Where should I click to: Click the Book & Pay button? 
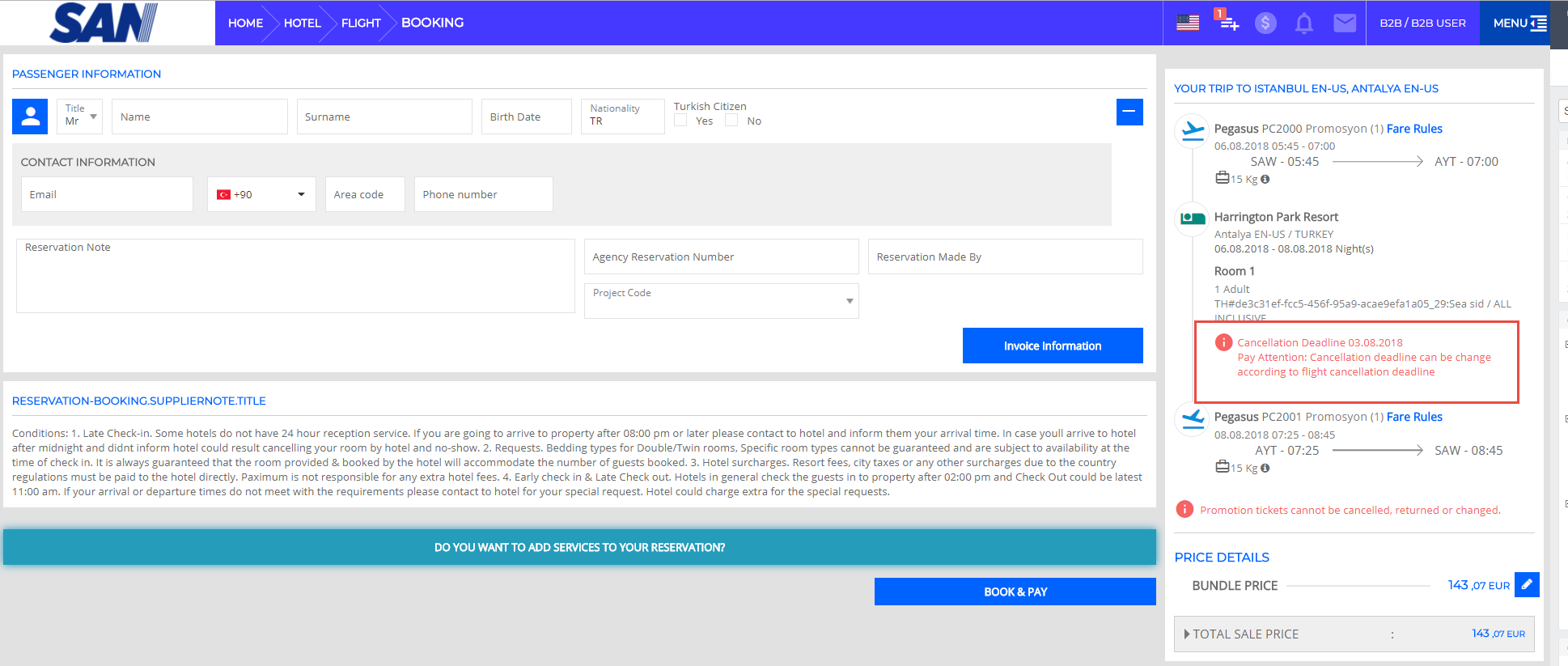(x=1015, y=592)
